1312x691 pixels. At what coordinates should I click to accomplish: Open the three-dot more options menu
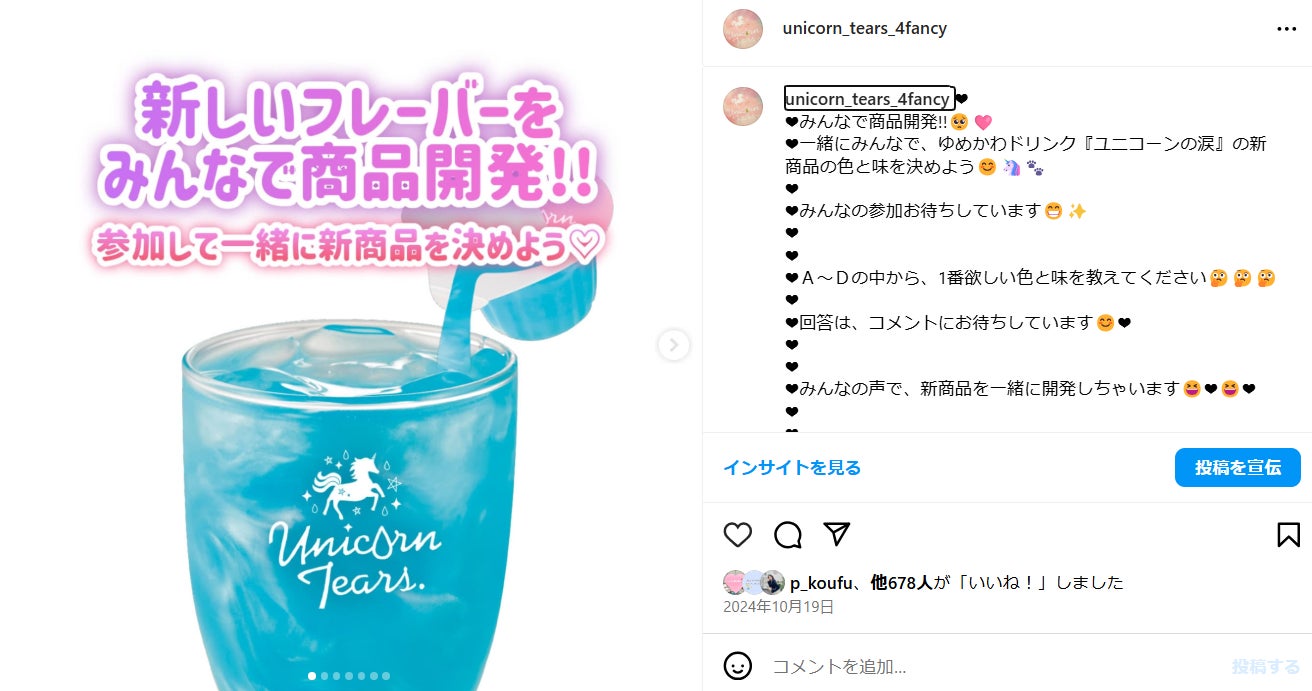click(1286, 29)
